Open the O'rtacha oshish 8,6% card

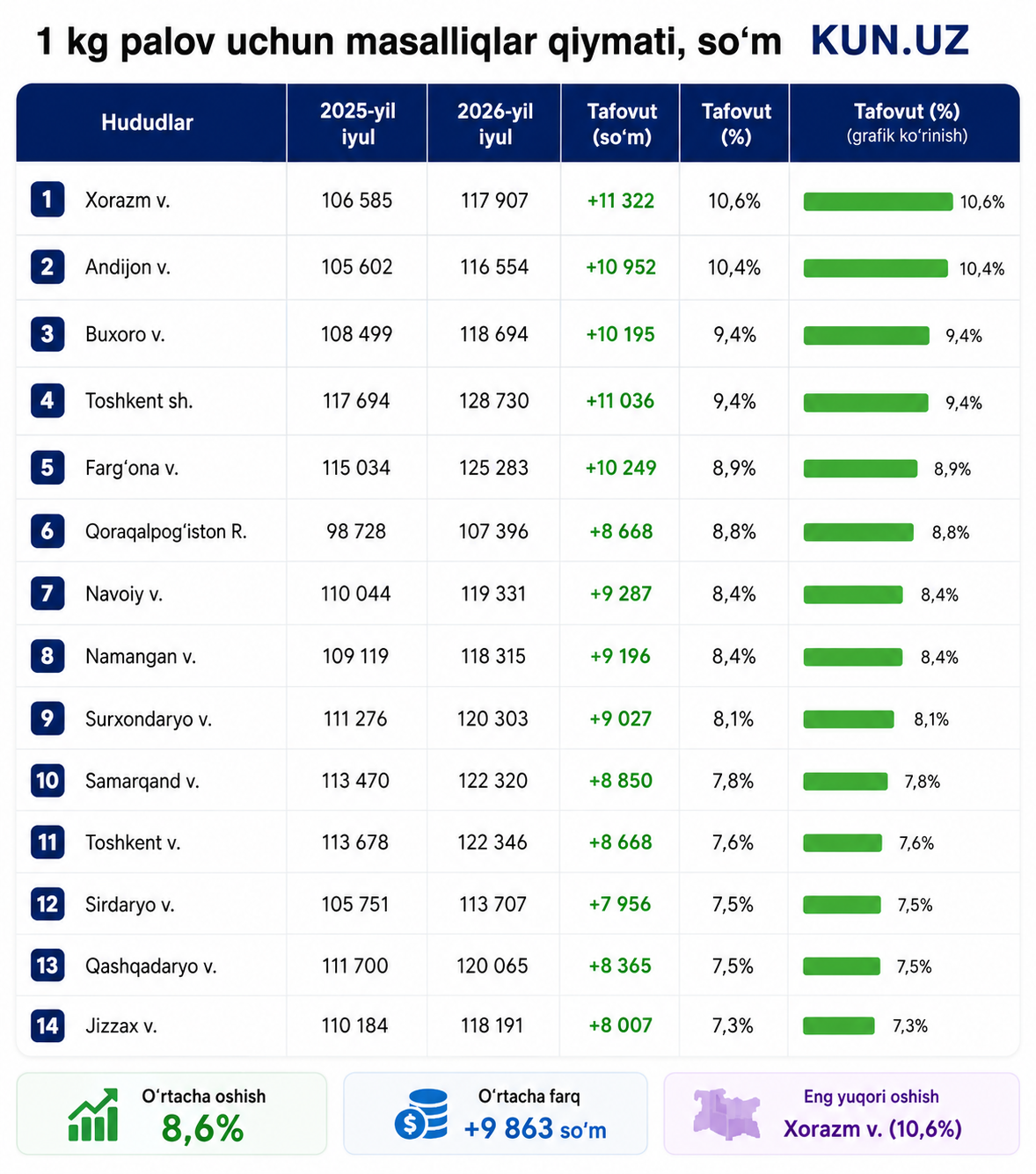click(171, 1113)
